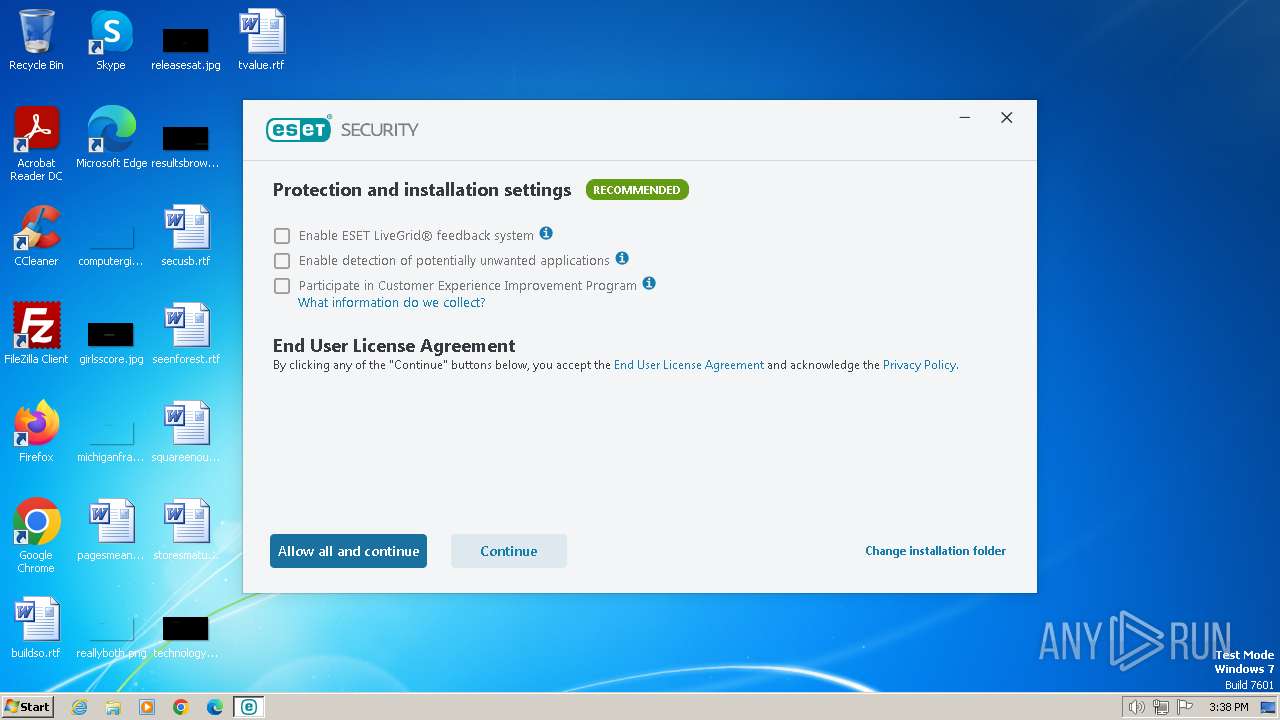Select the storesmatu... document icon
Screen dimensions: 1280x720
coord(186,530)
